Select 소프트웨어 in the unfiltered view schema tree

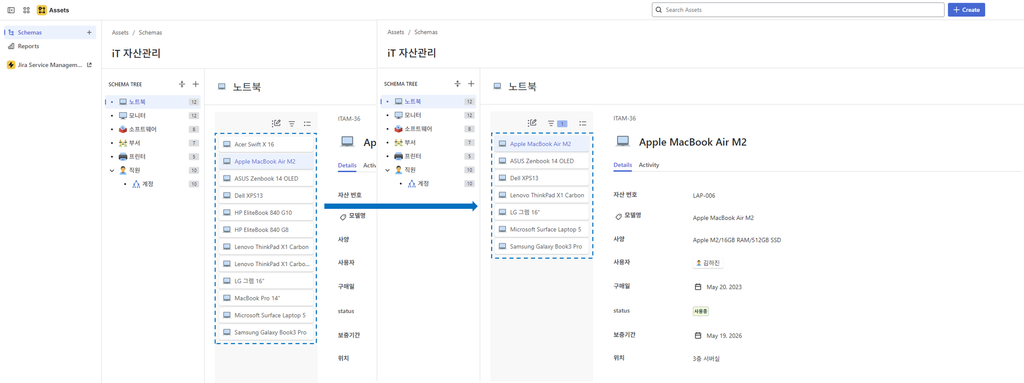pos(153,129)
